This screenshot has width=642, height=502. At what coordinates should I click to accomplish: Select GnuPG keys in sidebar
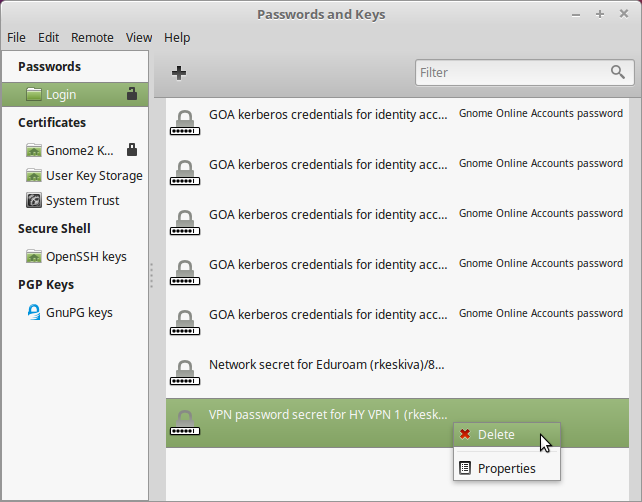(x=75, y=312)
